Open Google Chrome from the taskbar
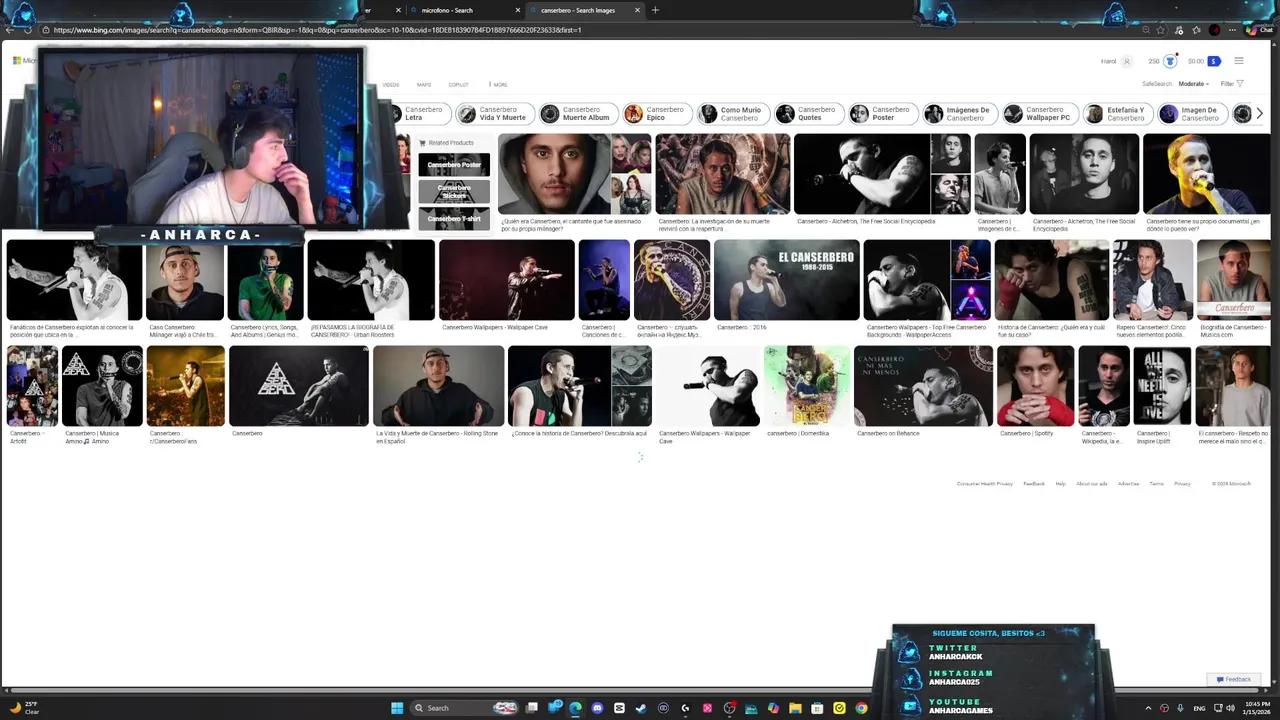1280x720 pixels. [x=861, y=708]
